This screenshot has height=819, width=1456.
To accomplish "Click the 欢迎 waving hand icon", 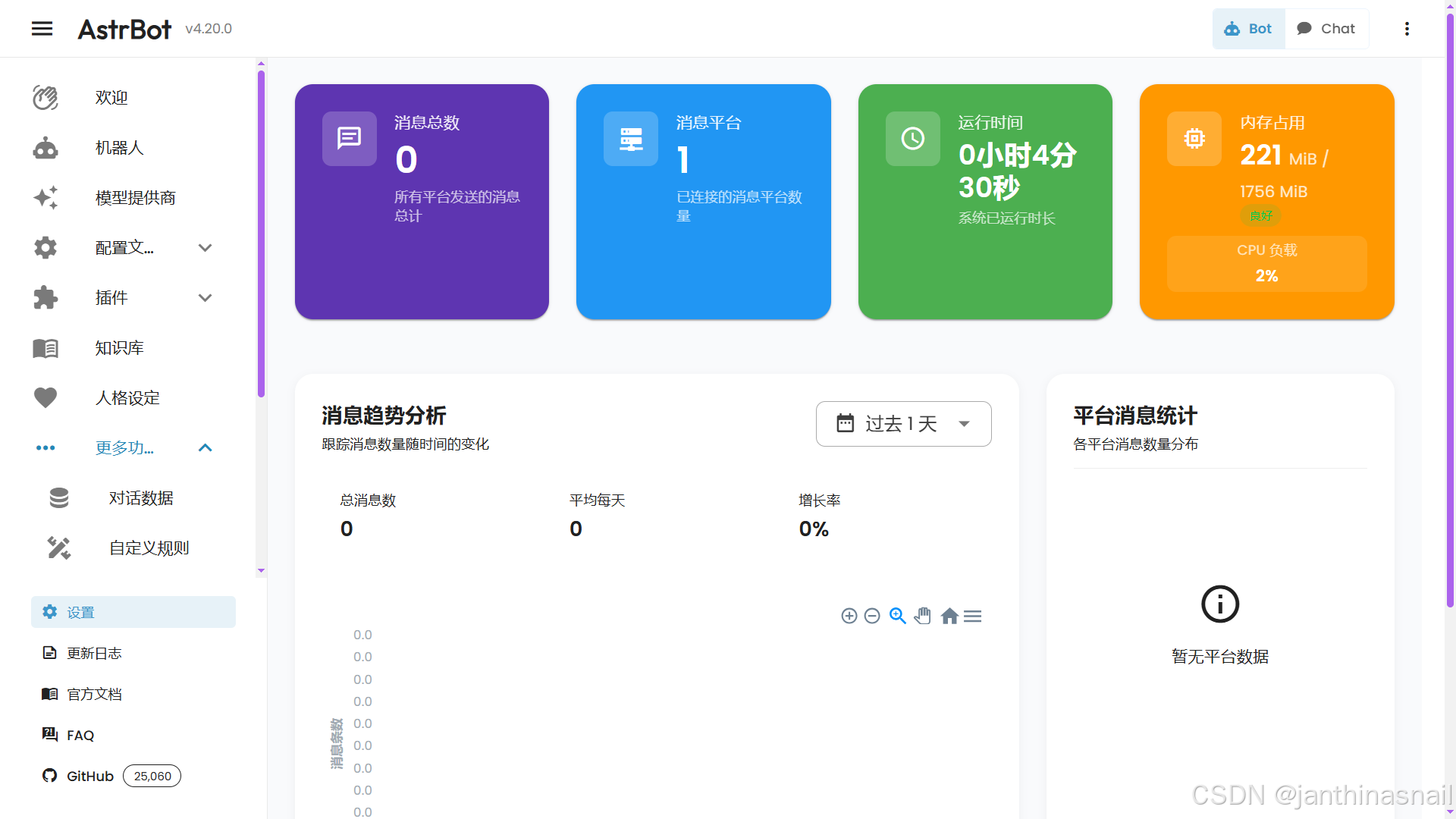I will (x=45, y=98).
